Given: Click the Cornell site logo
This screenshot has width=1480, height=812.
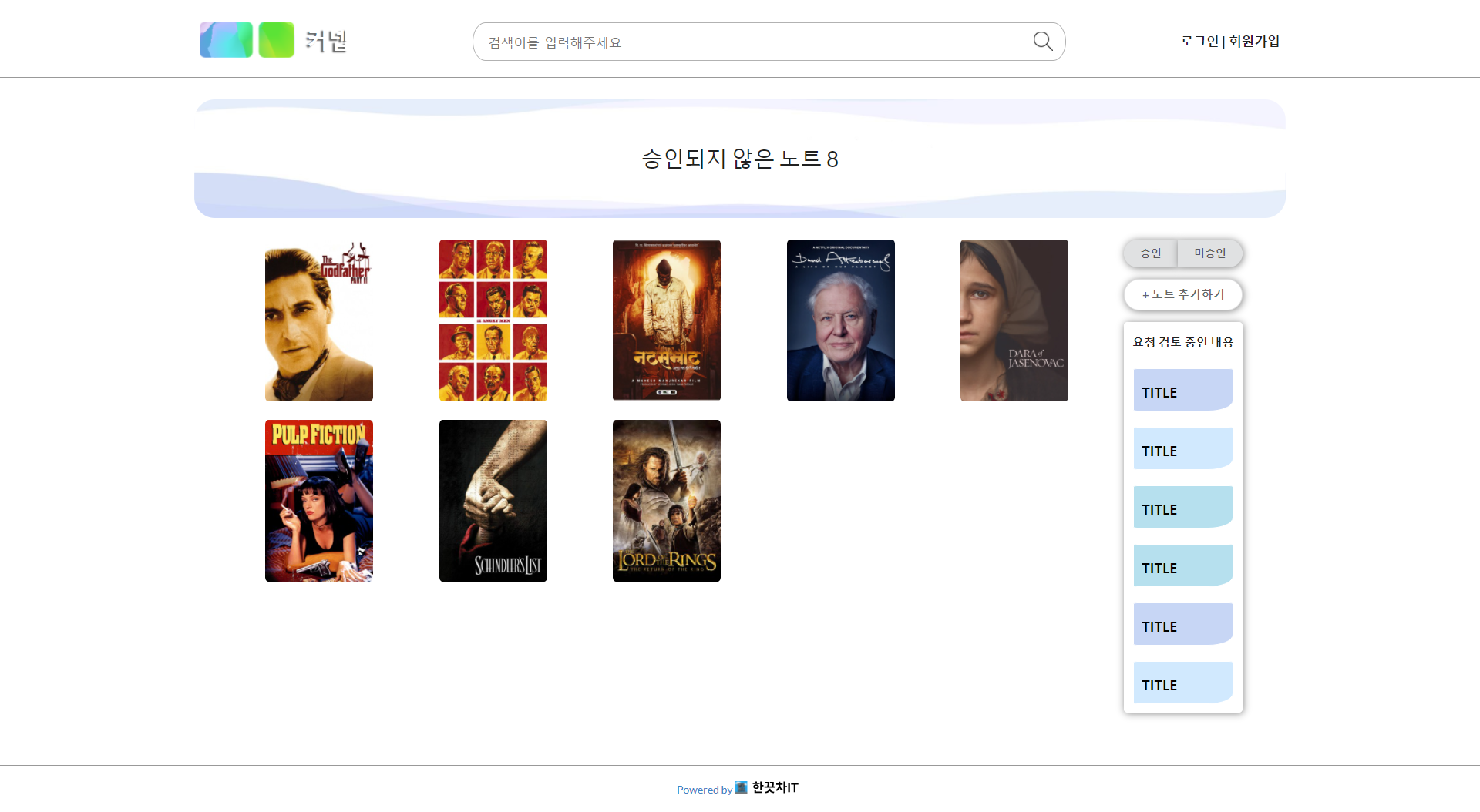Looking at the screenshot, I should (x=274, y=40).
